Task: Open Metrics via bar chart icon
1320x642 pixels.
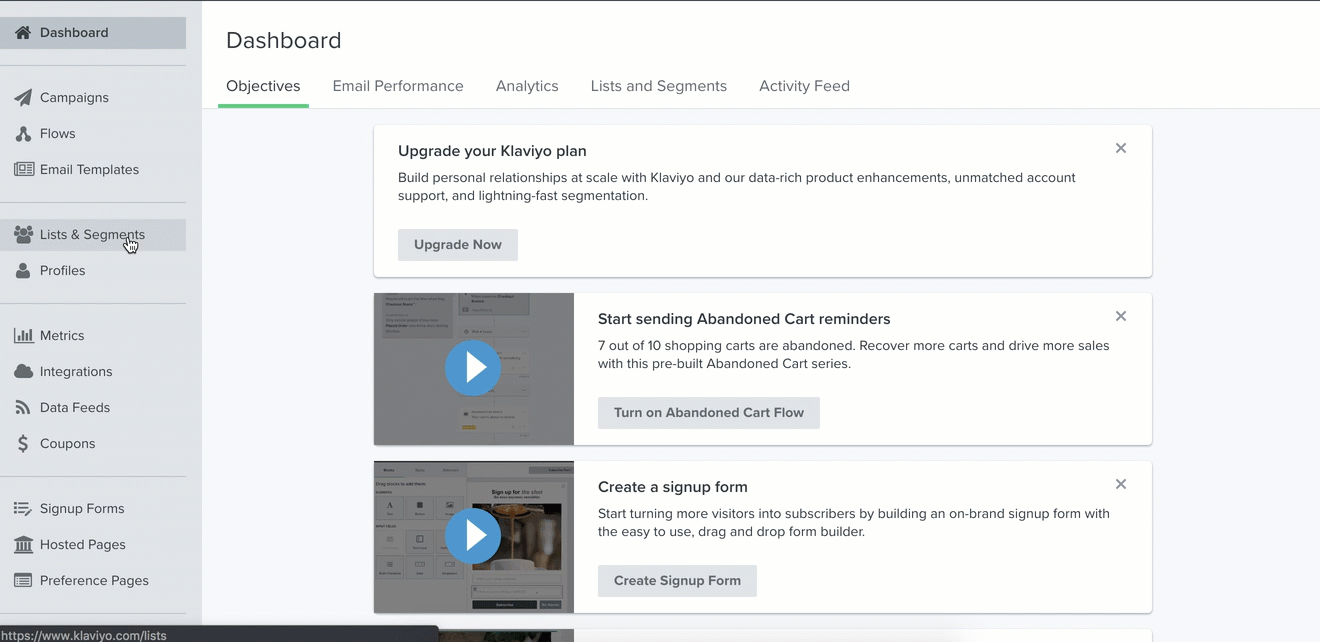Action: pos(23,336)
